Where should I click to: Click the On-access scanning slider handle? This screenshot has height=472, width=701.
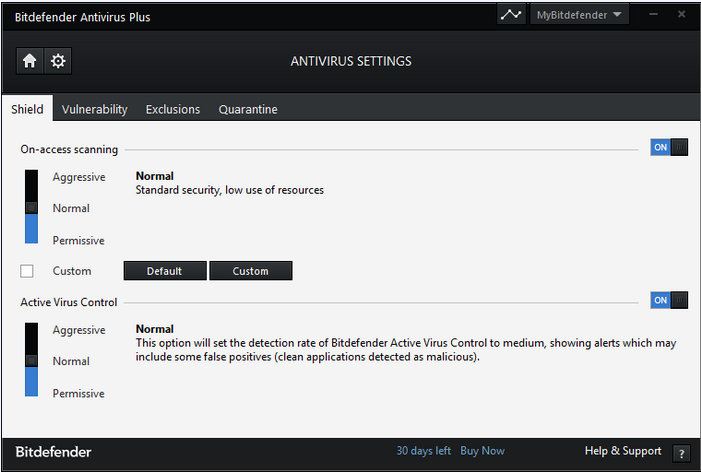click(31, 207)
